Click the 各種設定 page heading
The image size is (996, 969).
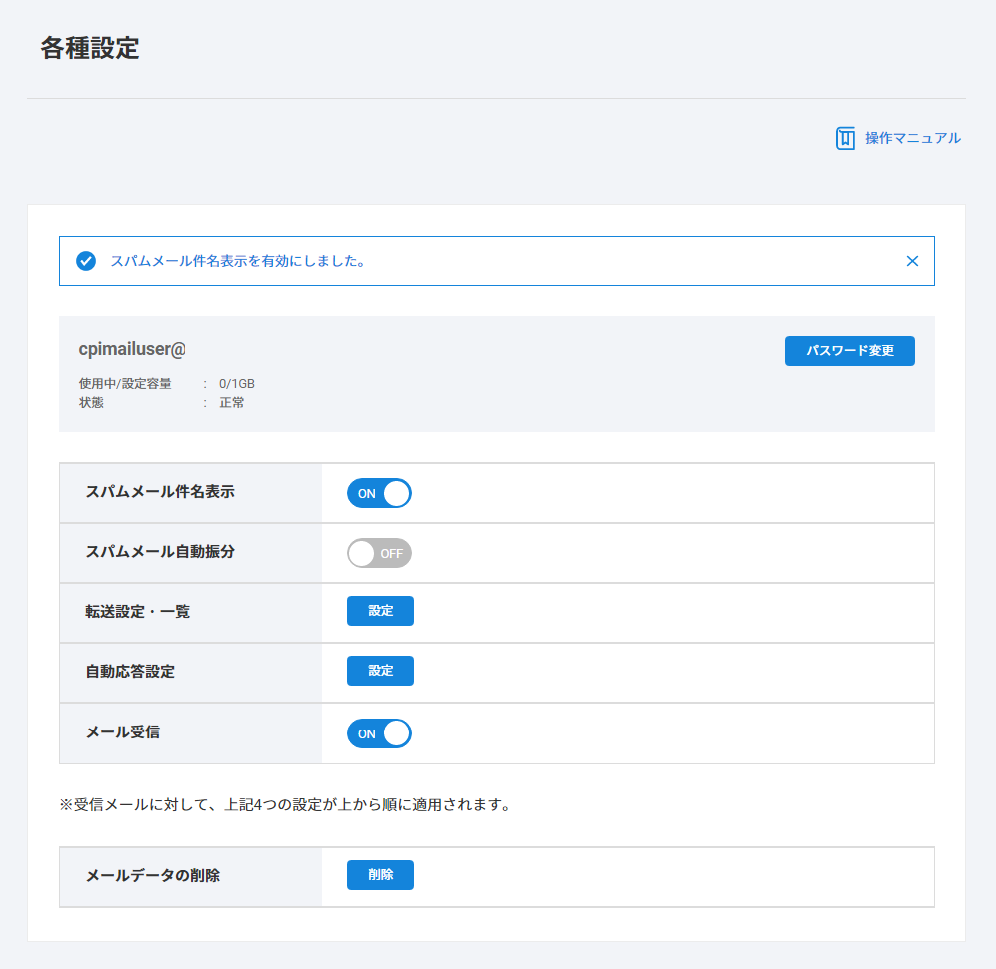pyautogui.click(x=90, y=48)
